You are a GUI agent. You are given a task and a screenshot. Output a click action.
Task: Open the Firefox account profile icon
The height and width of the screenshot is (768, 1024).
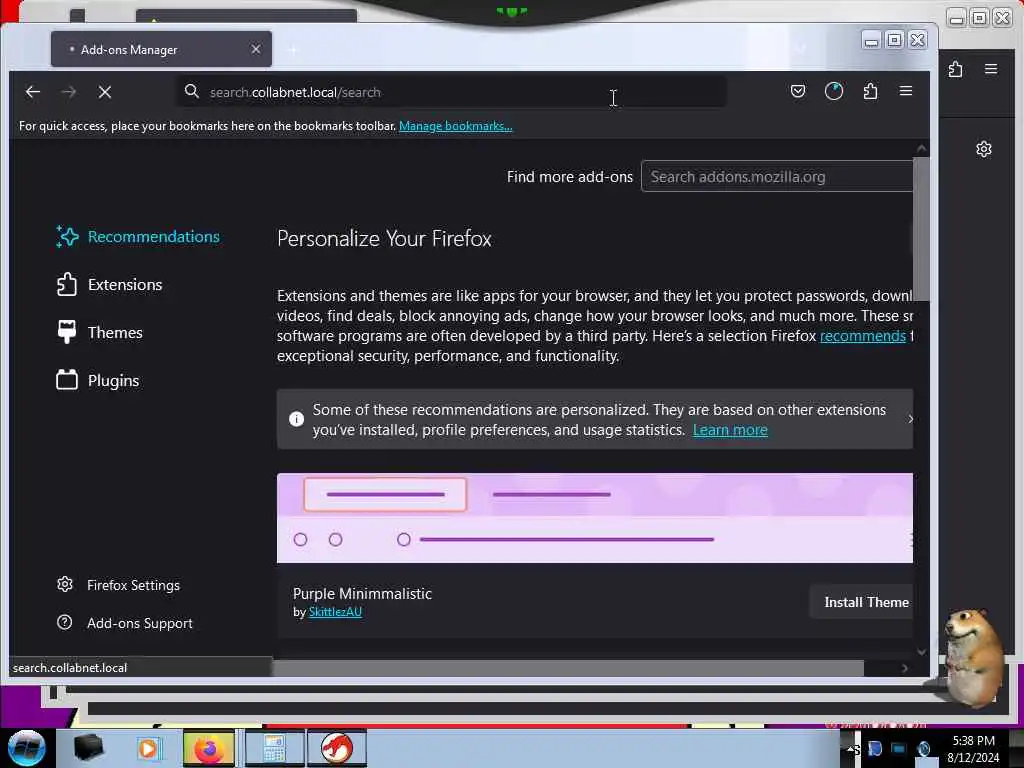click(833, 91)
